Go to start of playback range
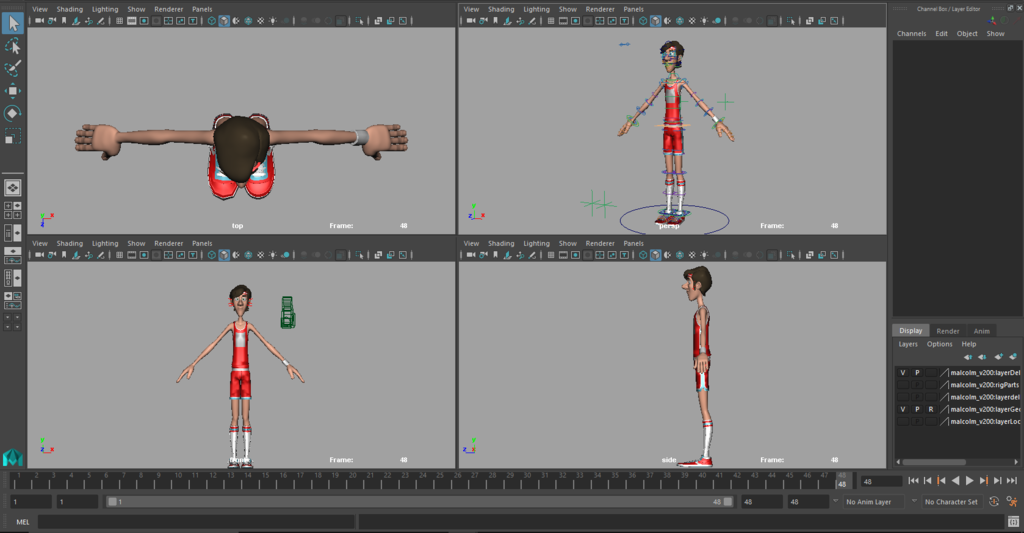The image size is (1024, 533). (913, 481)
